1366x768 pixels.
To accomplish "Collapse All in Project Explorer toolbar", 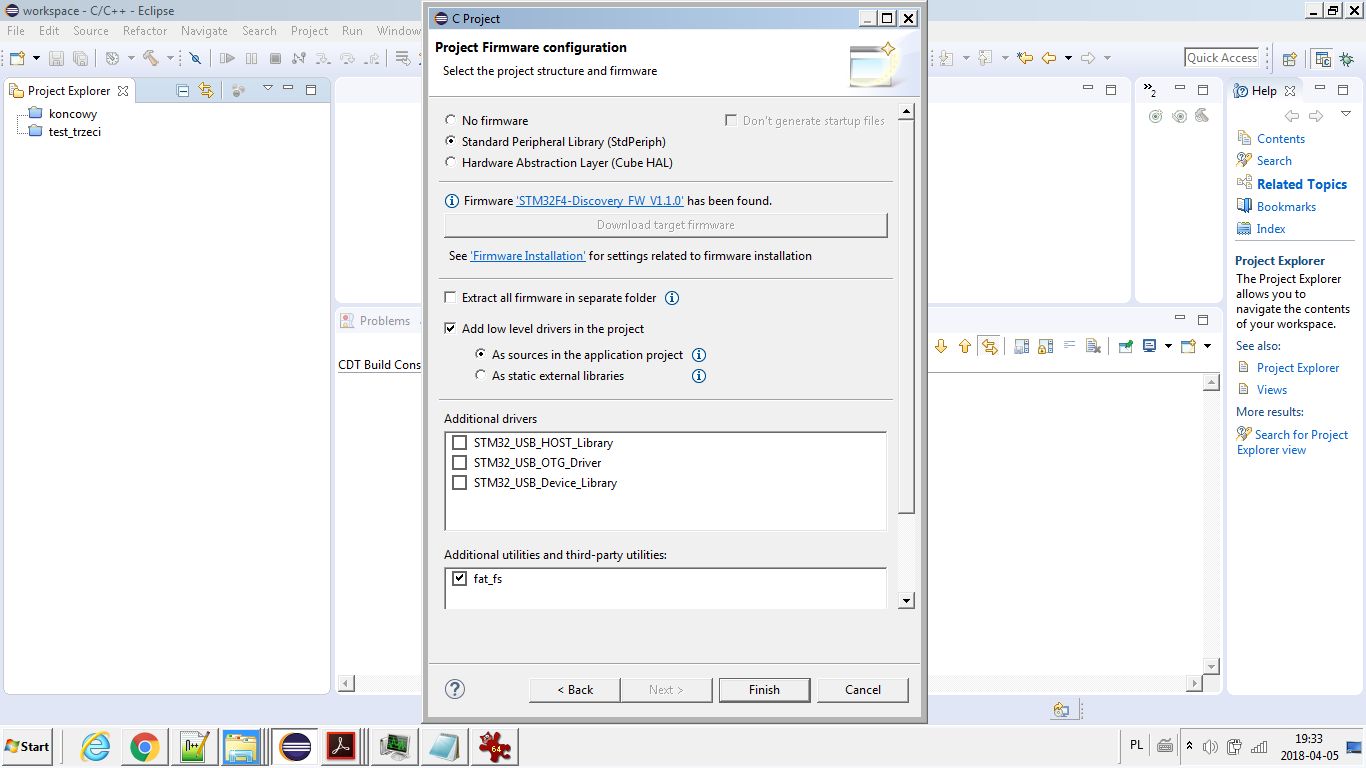I will pyautogui.click(x=183, y=90).
